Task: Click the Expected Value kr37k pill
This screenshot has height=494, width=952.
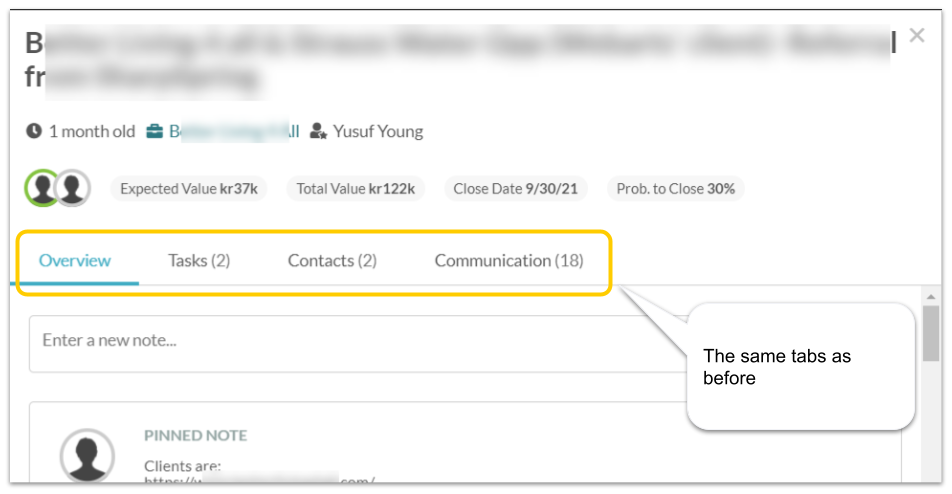Action: (x=189, y=189)
